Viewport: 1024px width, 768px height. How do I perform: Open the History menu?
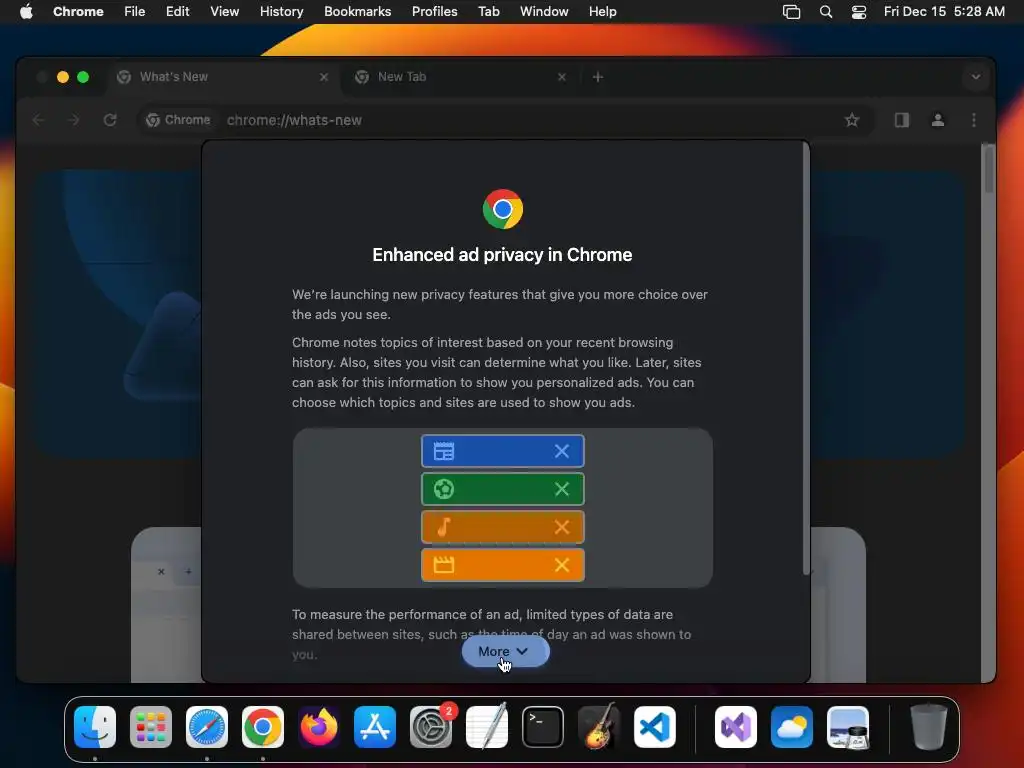pyautogui.click(x=281, y=12)
